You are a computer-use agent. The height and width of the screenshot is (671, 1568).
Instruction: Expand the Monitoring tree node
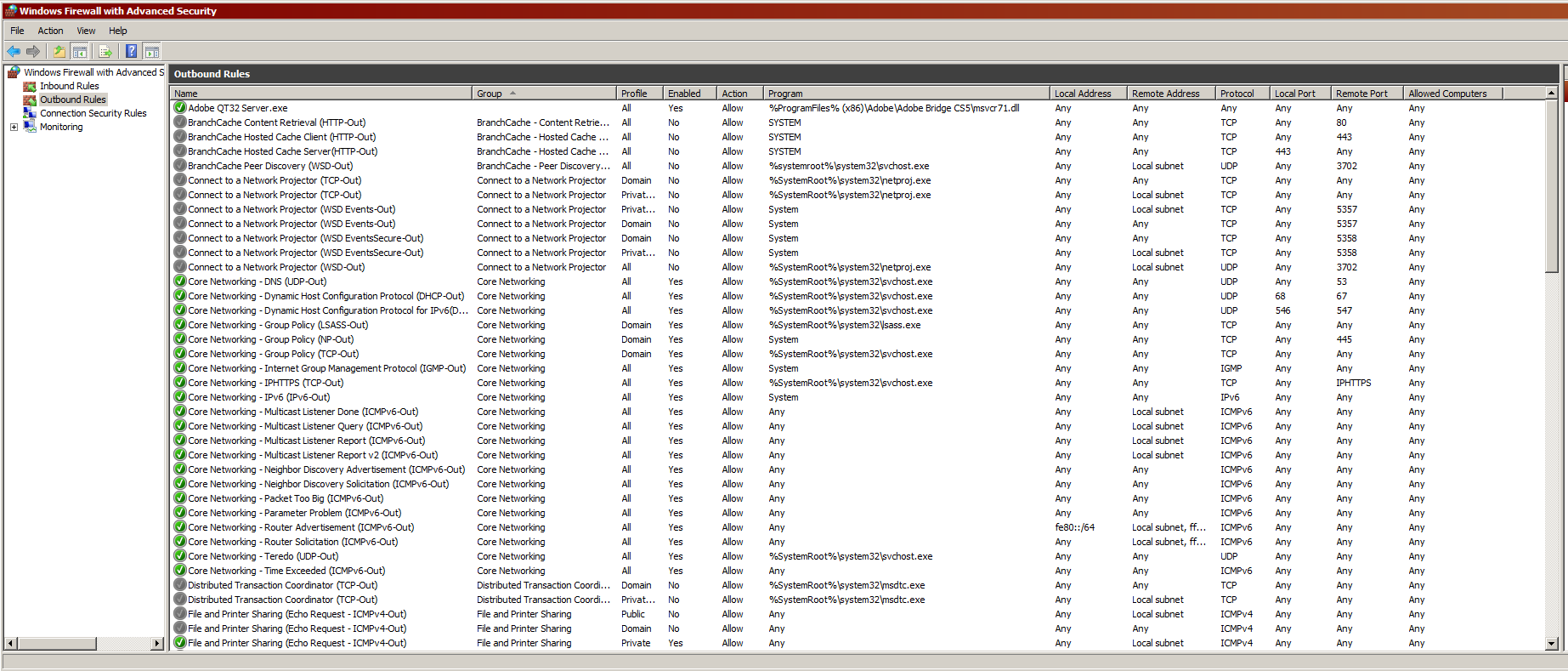click(x=14, y=127)
